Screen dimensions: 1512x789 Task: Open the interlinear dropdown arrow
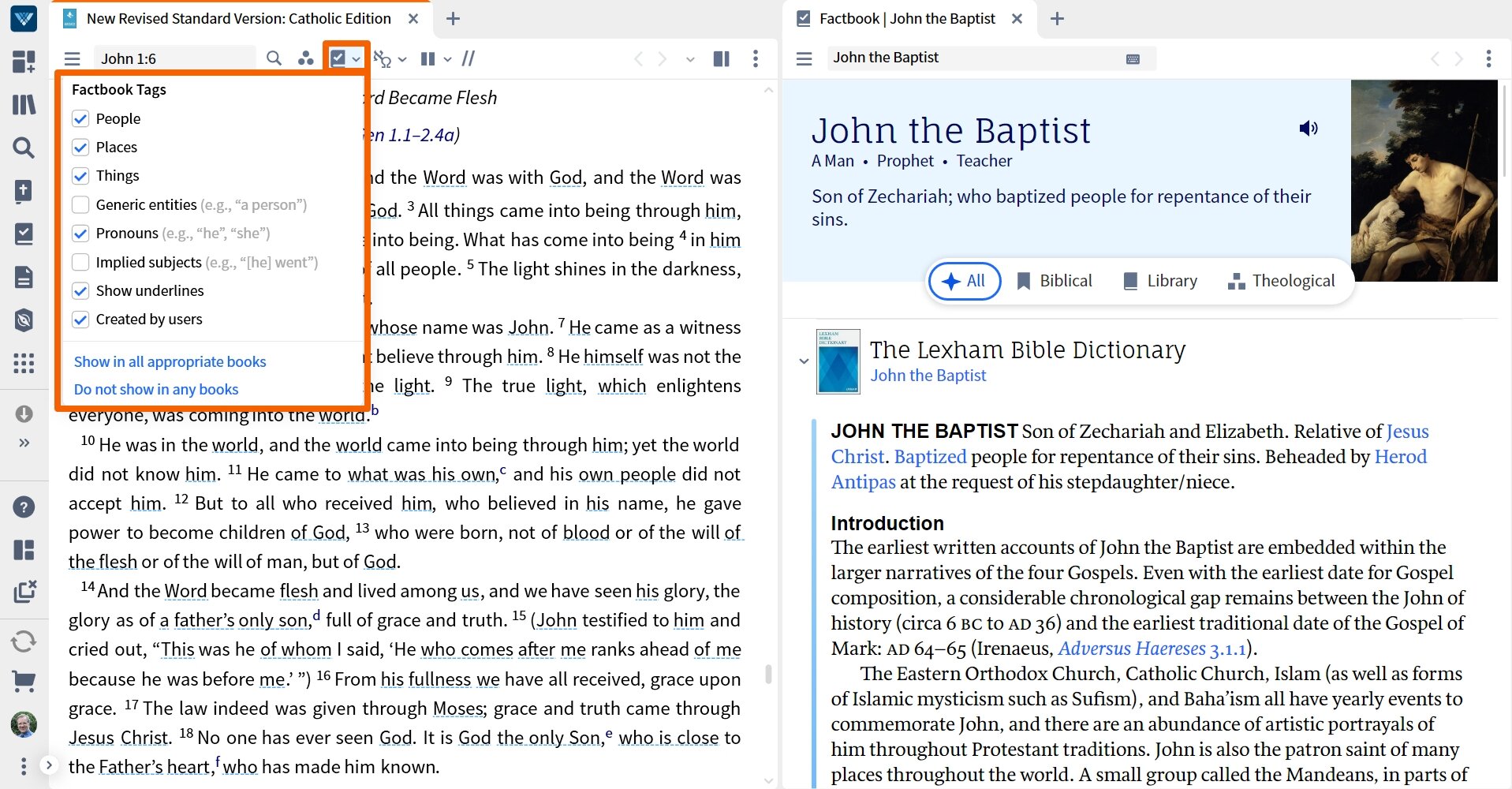point(402,59)
